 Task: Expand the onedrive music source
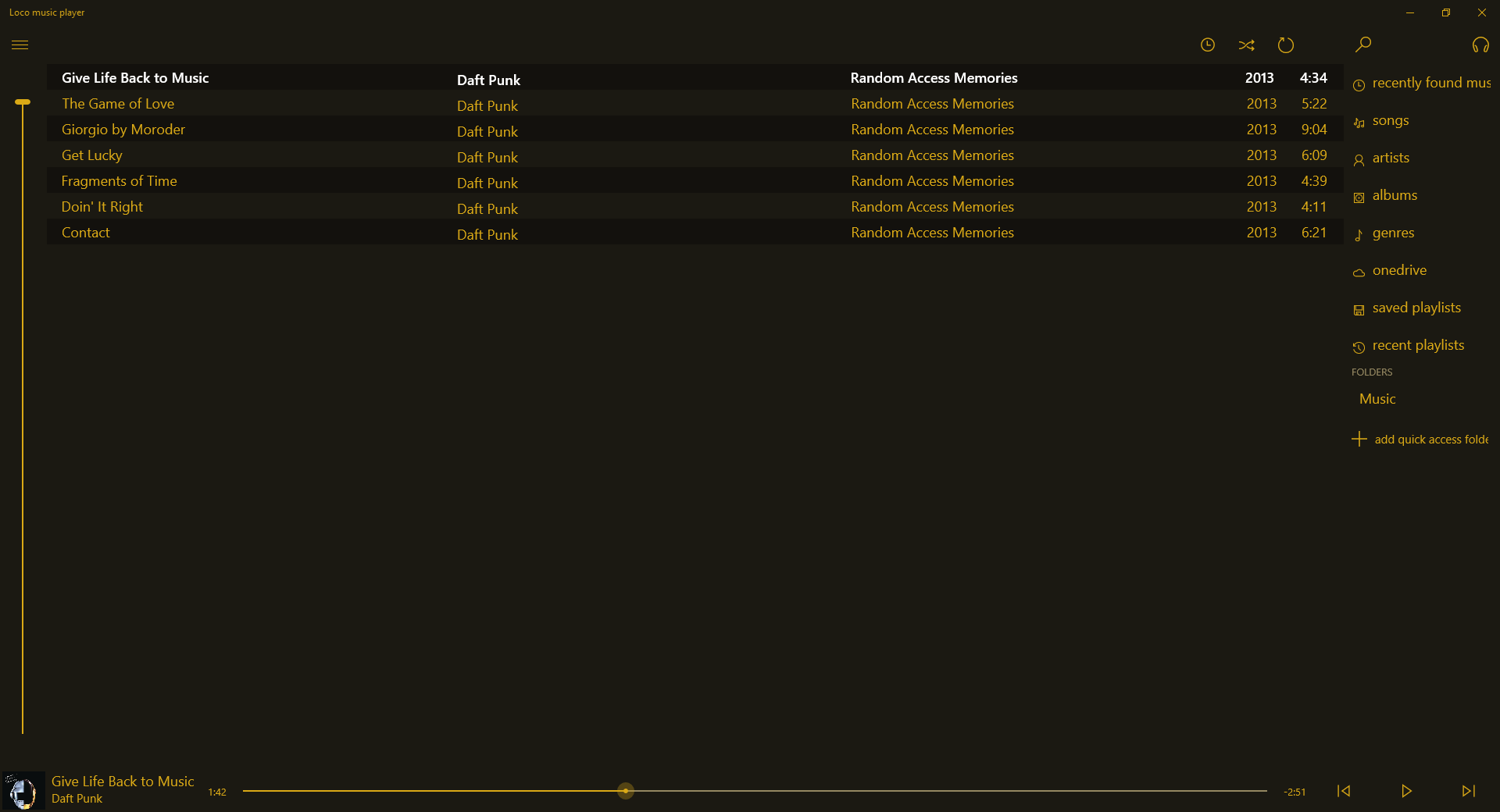click(x=1399, y=269)
